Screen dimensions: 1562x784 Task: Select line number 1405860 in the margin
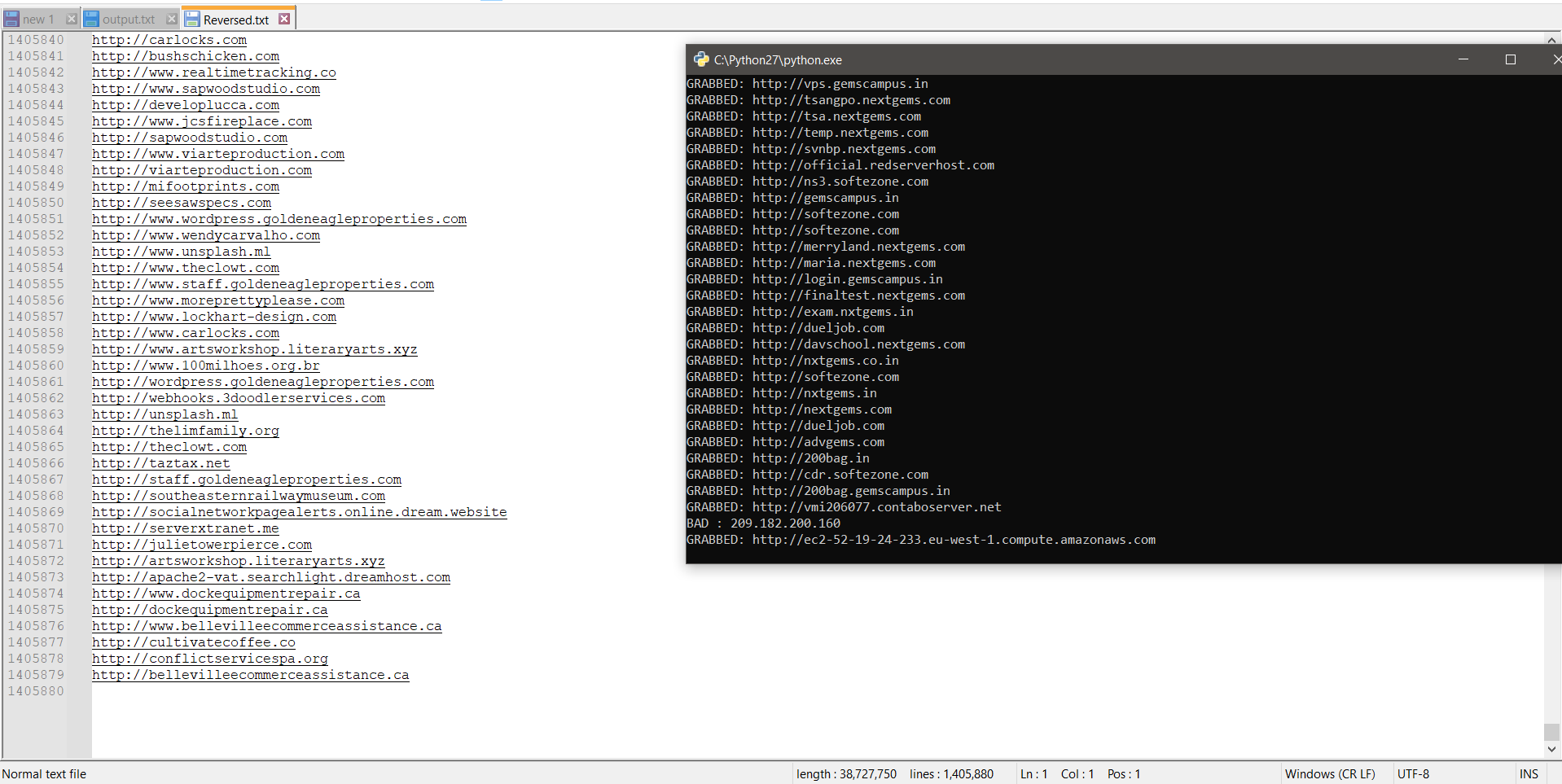36,366
